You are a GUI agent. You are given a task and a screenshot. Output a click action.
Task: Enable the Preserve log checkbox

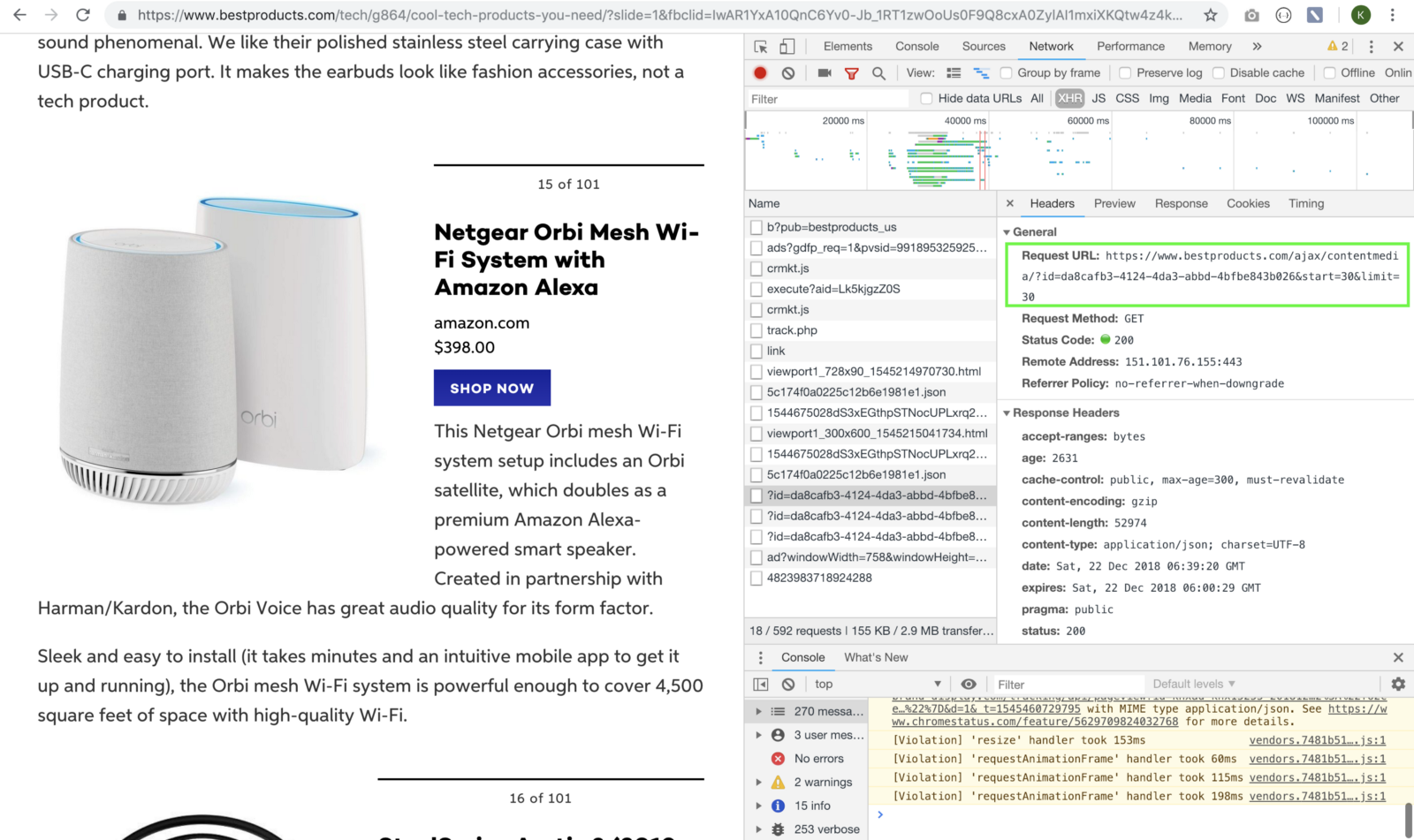[1125, 72]
